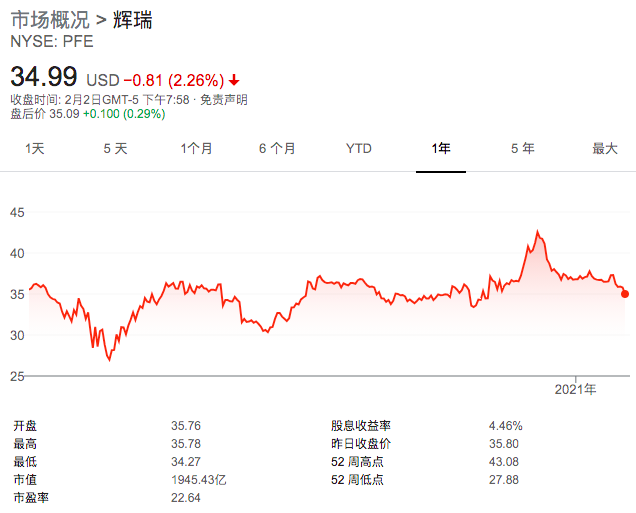The height and width of the screenshot is (513, 636).
Task: Click the 市值 label
Action: click(x=25, y=480)
